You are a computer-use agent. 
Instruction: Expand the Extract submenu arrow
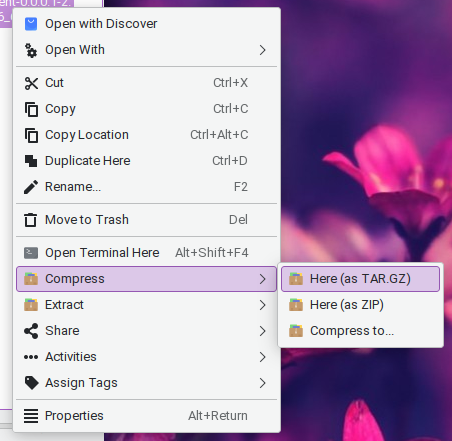coord(263,305)
